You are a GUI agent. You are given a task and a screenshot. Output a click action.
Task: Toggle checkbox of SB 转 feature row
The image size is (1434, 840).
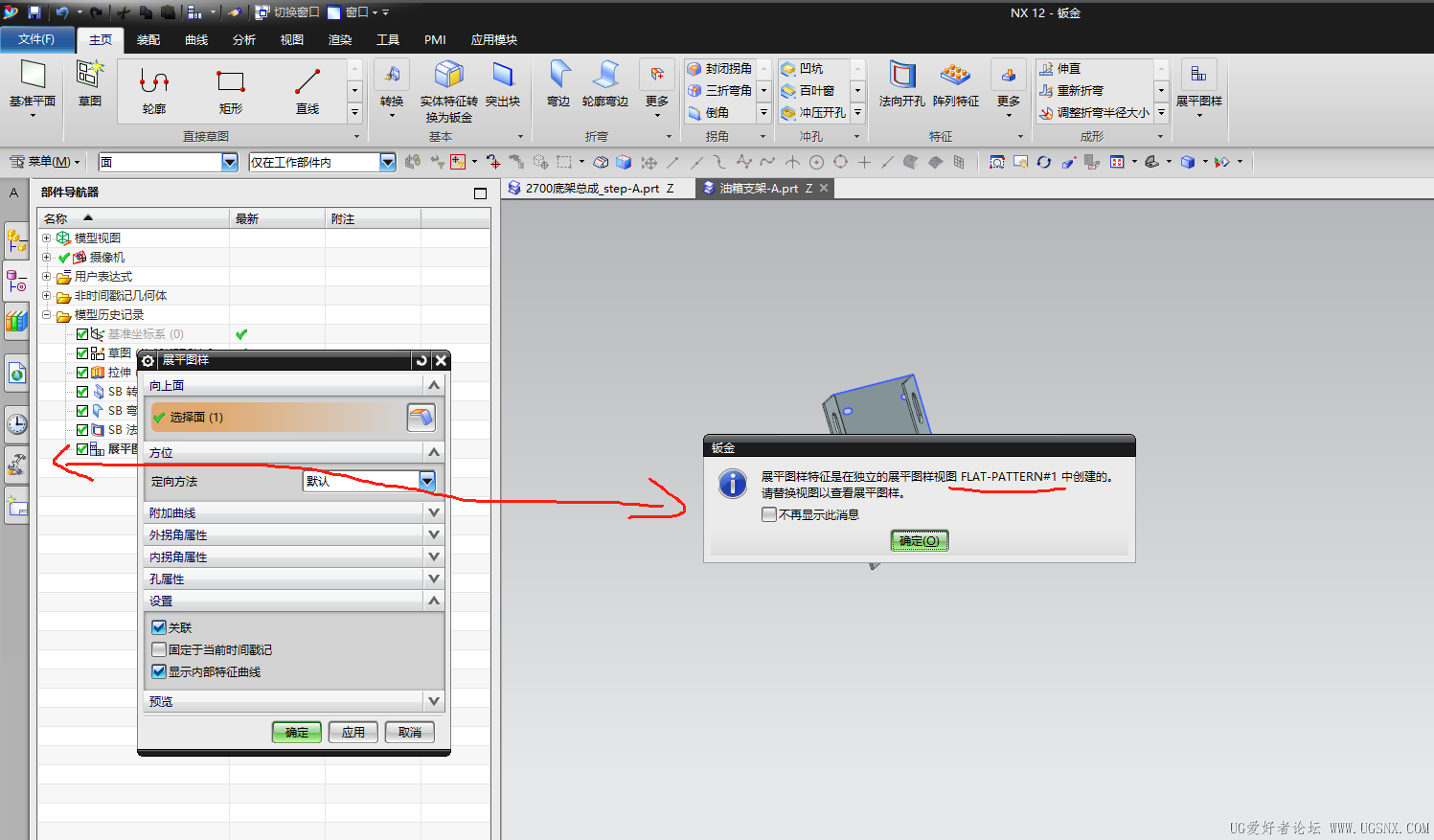[x=82, y=392]
